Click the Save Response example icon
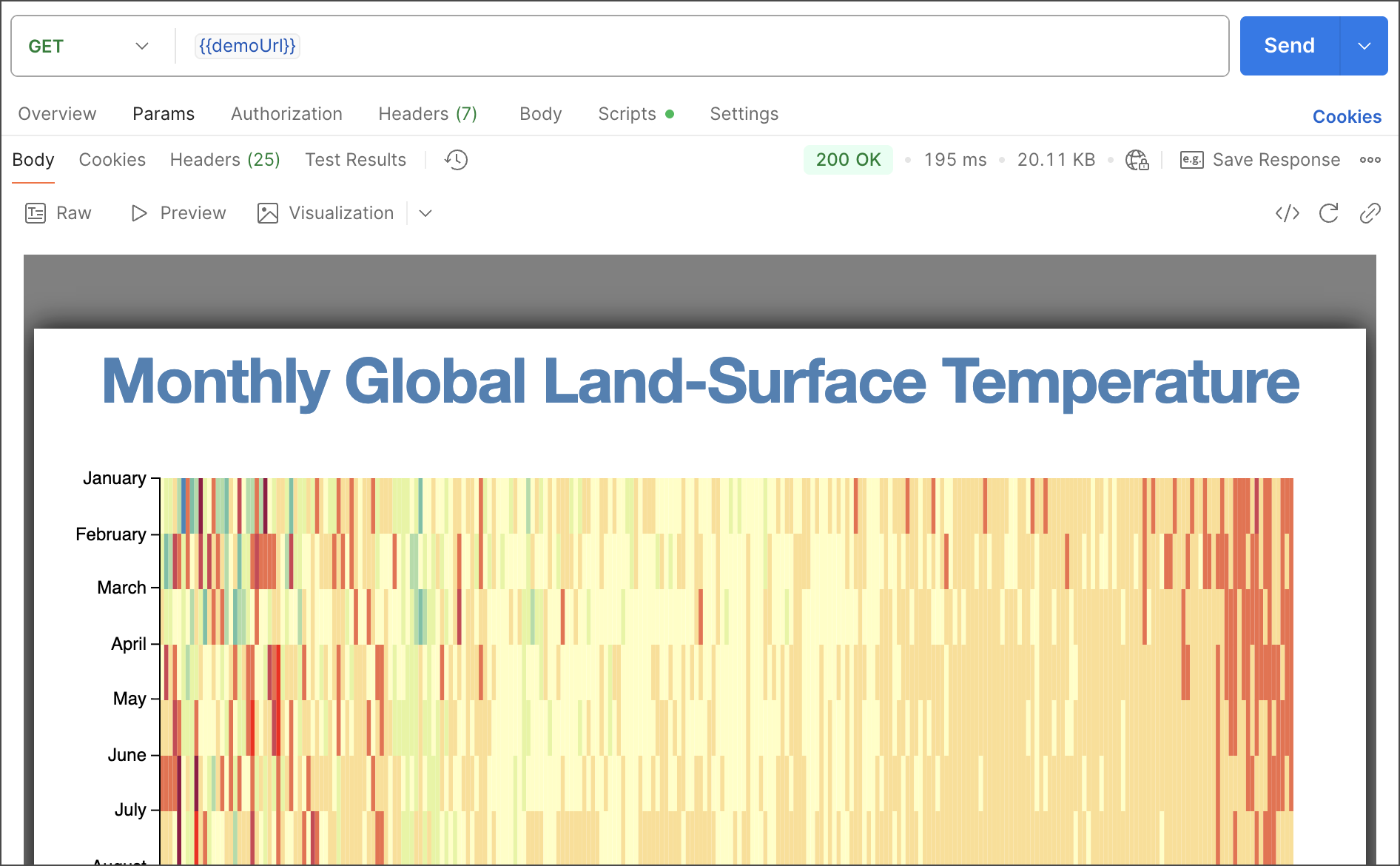 pos(1191,160)
